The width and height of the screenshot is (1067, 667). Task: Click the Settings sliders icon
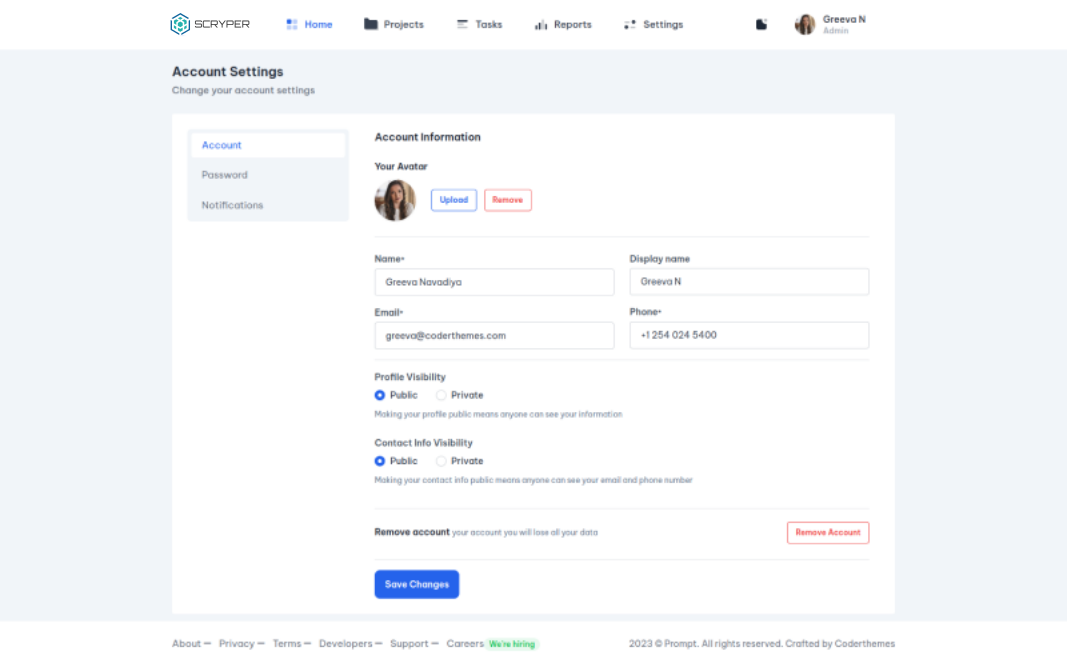[x=630, y=24]
